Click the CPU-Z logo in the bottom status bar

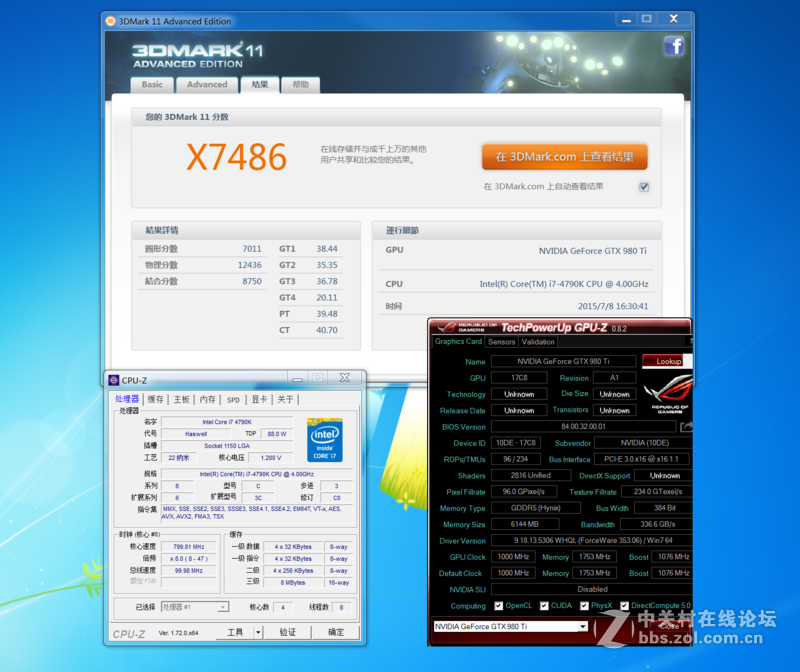(x=131, y=632)
